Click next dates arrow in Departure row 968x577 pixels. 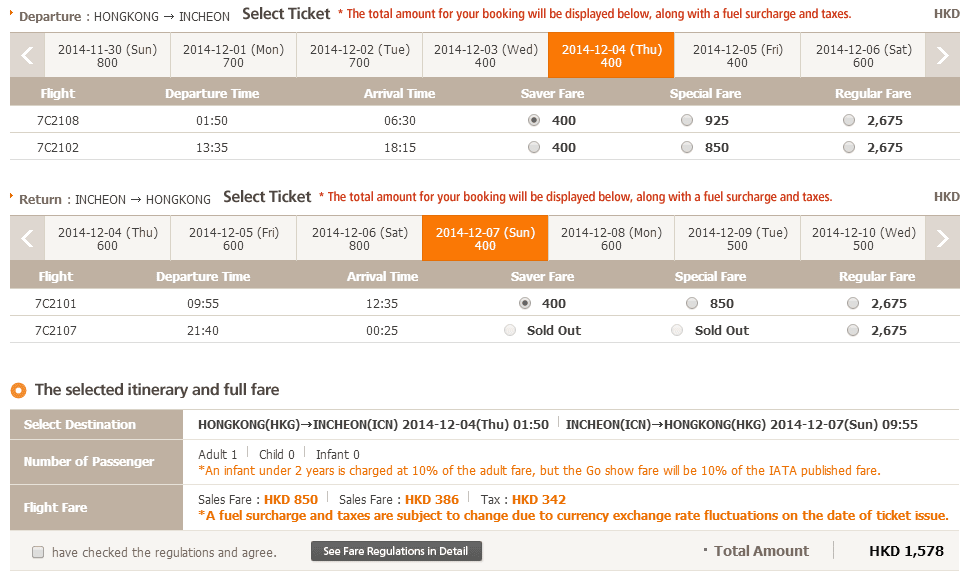(942, 56)
